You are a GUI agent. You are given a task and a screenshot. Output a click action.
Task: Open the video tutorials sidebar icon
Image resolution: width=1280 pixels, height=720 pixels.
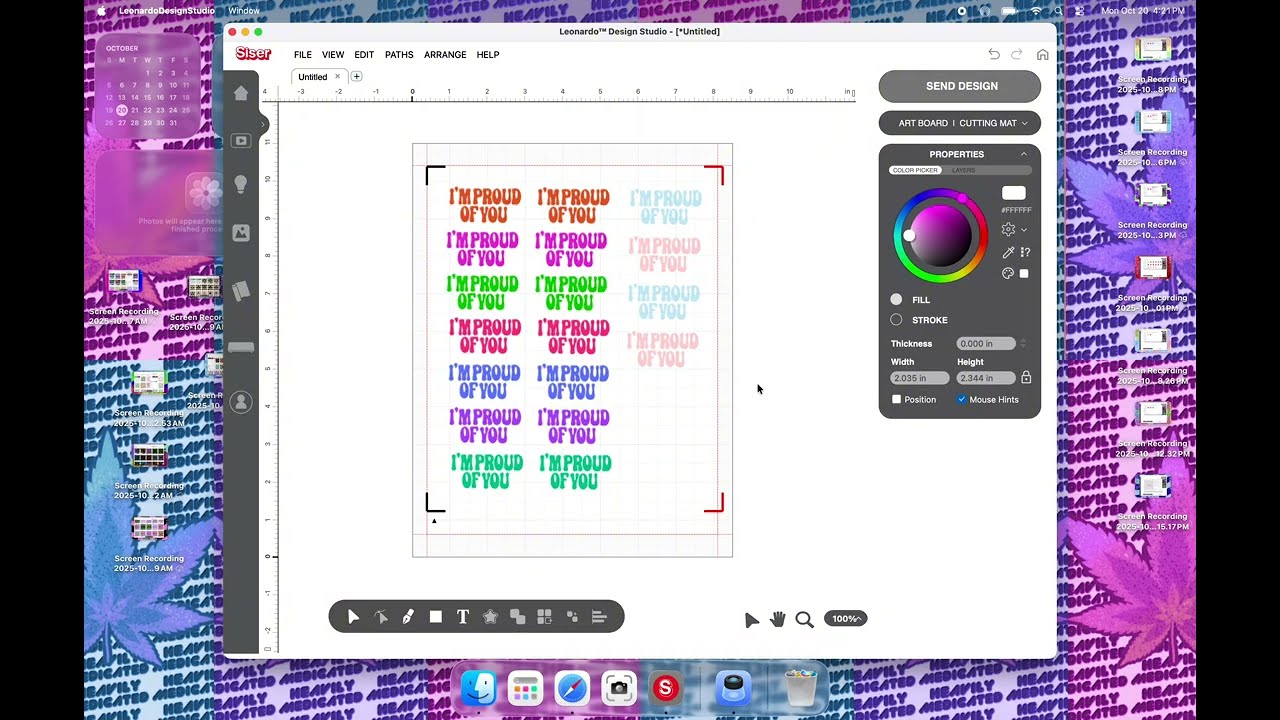241,141
